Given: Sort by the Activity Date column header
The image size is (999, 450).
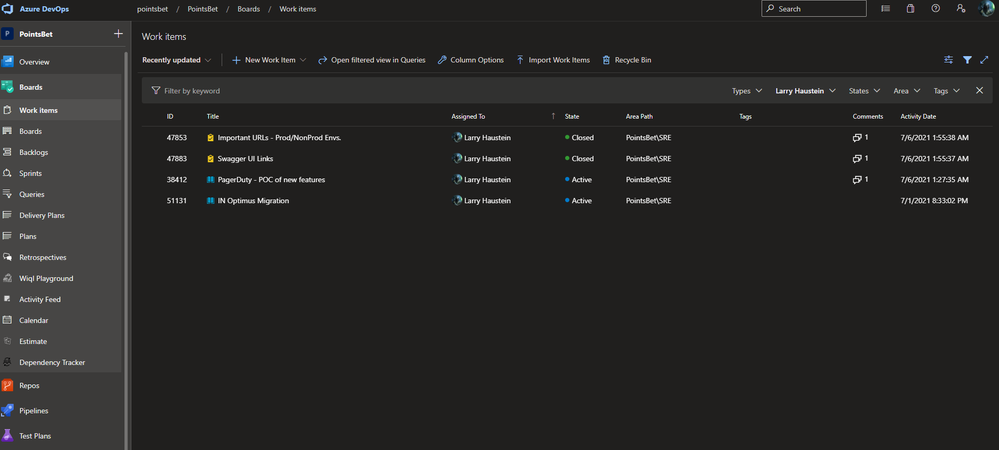Looking at the screenshot, I should click(918, 117).
